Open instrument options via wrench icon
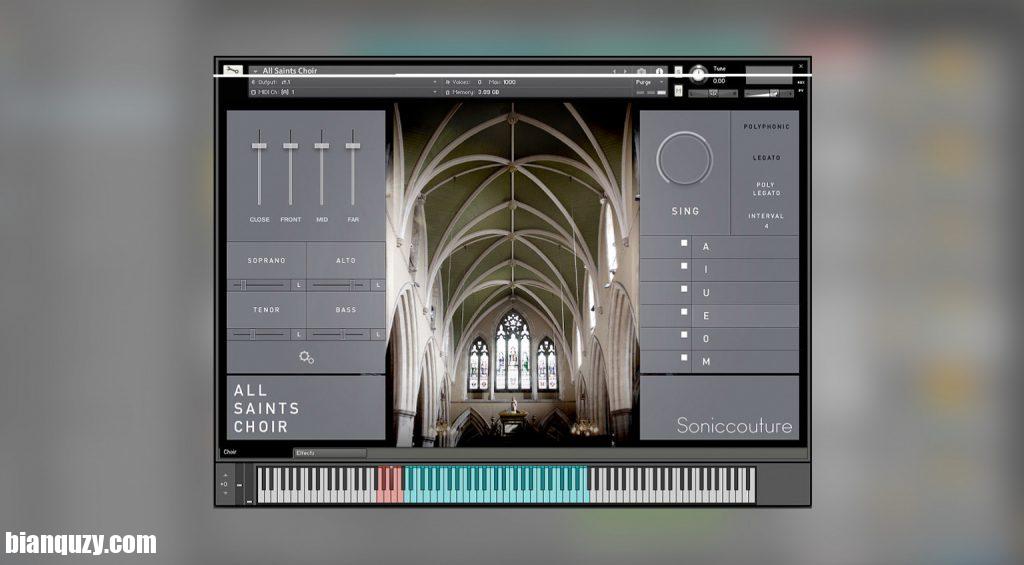The height and width of the screenshot is (565, 1024). [232, 70]
